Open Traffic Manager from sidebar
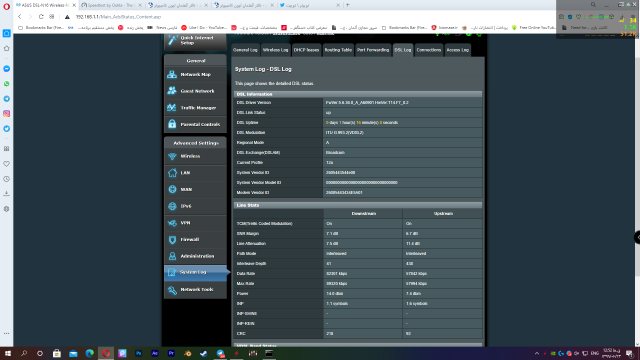The image size is (640, 360). (195, 108)
